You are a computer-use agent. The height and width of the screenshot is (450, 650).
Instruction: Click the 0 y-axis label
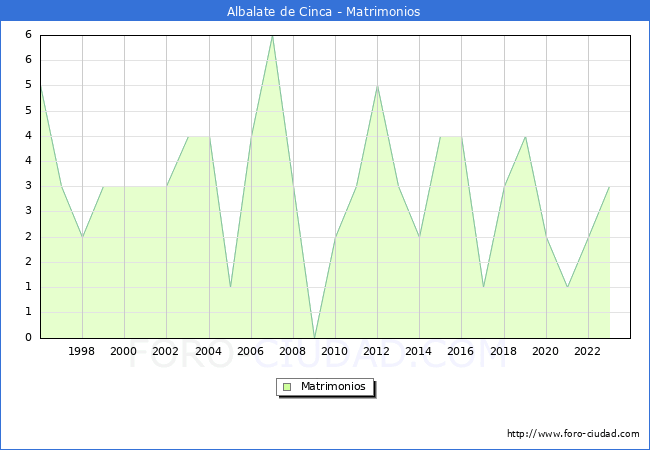click(x=28, y=337)
